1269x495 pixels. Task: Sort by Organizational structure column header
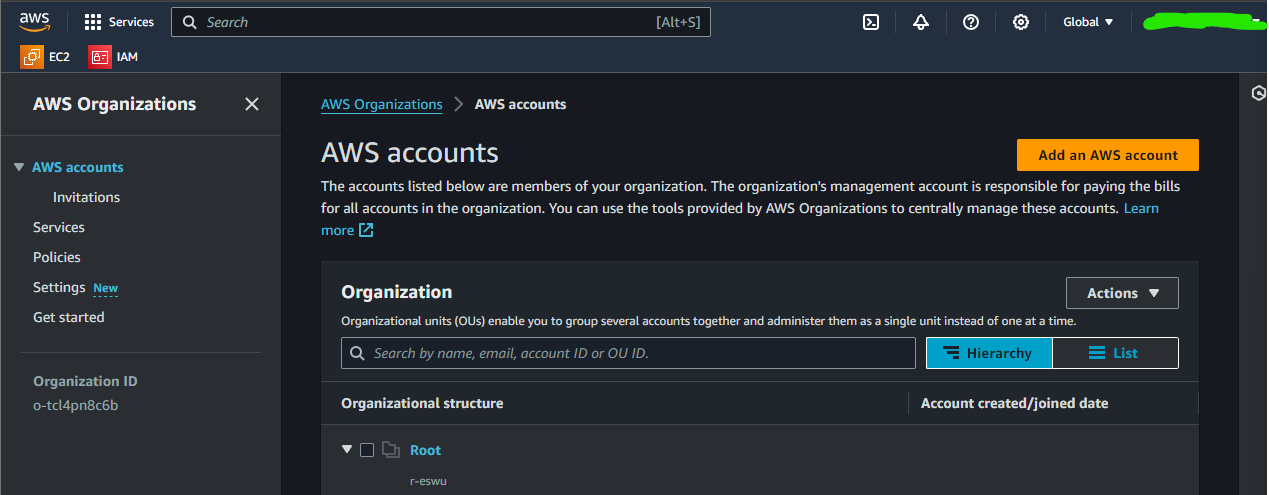(422, 403)
